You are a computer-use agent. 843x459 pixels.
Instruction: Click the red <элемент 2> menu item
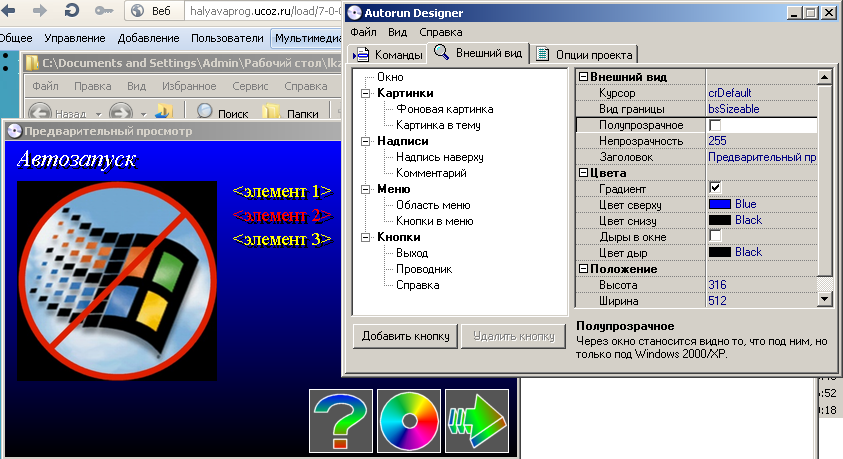[x=282, y=216]
